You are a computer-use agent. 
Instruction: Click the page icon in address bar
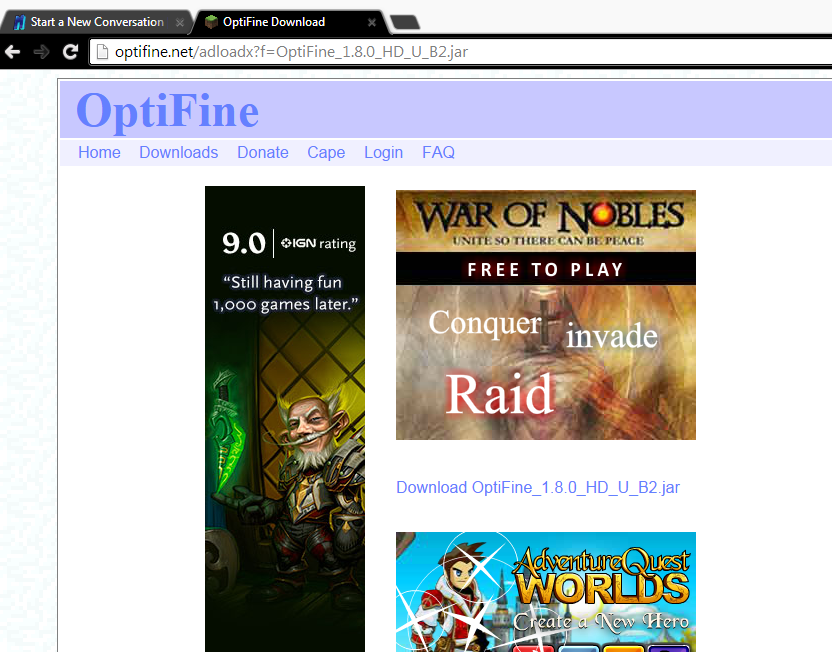coord(102,52)
